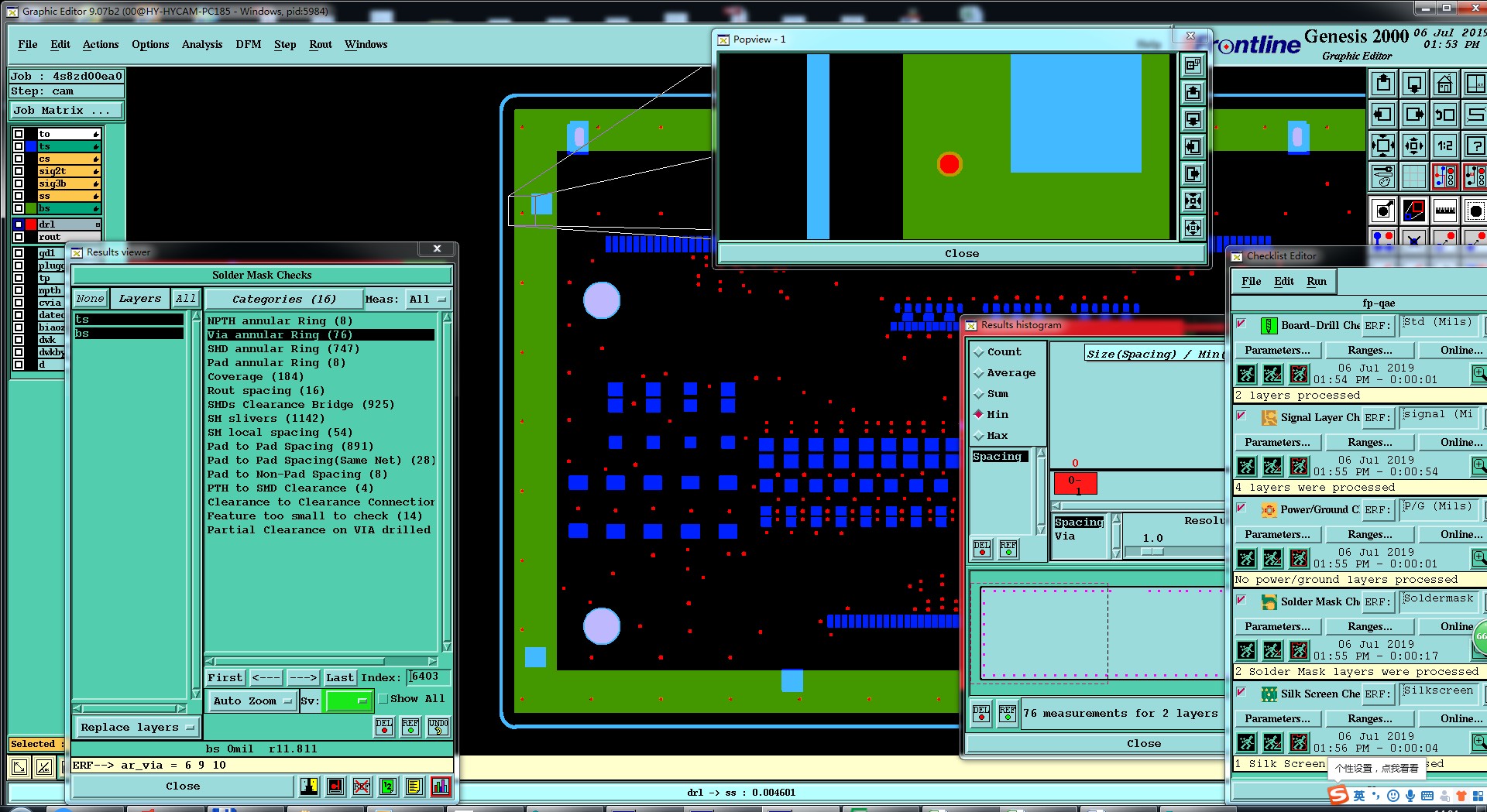Image resolution: width=1487 pixels, height=812 pixels.
Task: Click the pan down arrow icon
Action: [x=1414, y=84]
